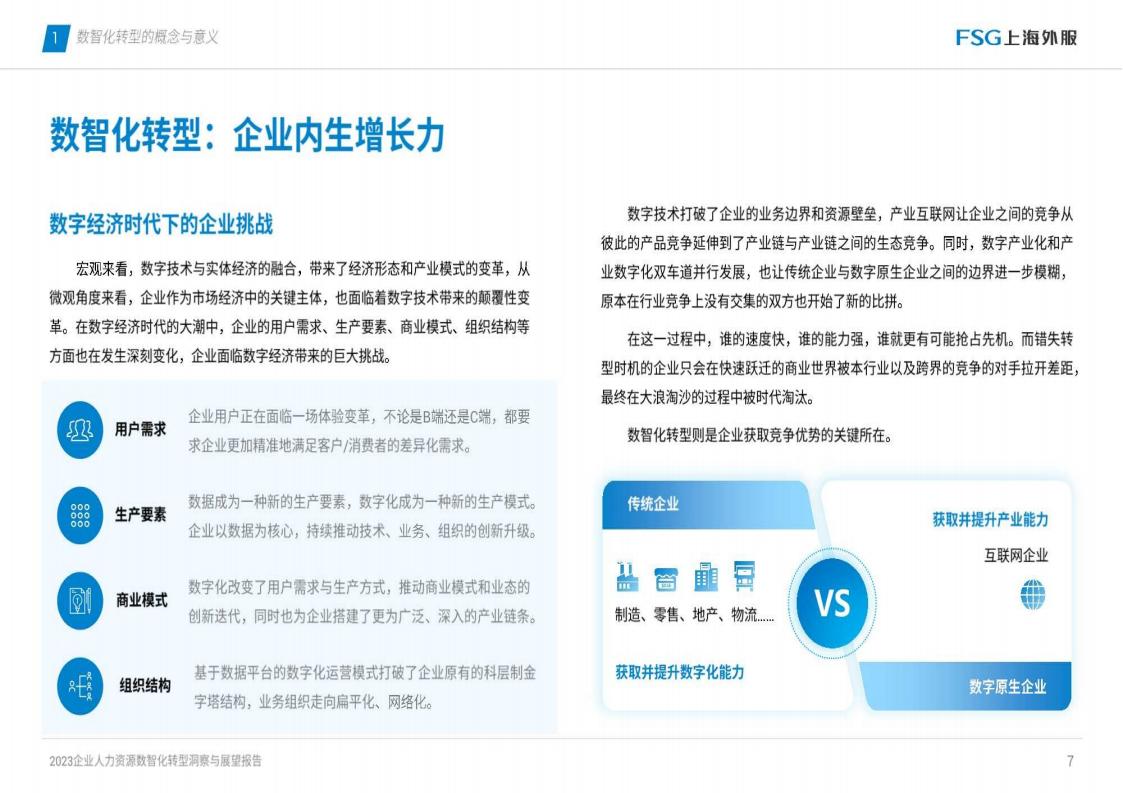This screenshot has height=793, width=1123.
Task: Click the description starting 企业用户正在面临一场体验变革
Action: click(360, 431)
